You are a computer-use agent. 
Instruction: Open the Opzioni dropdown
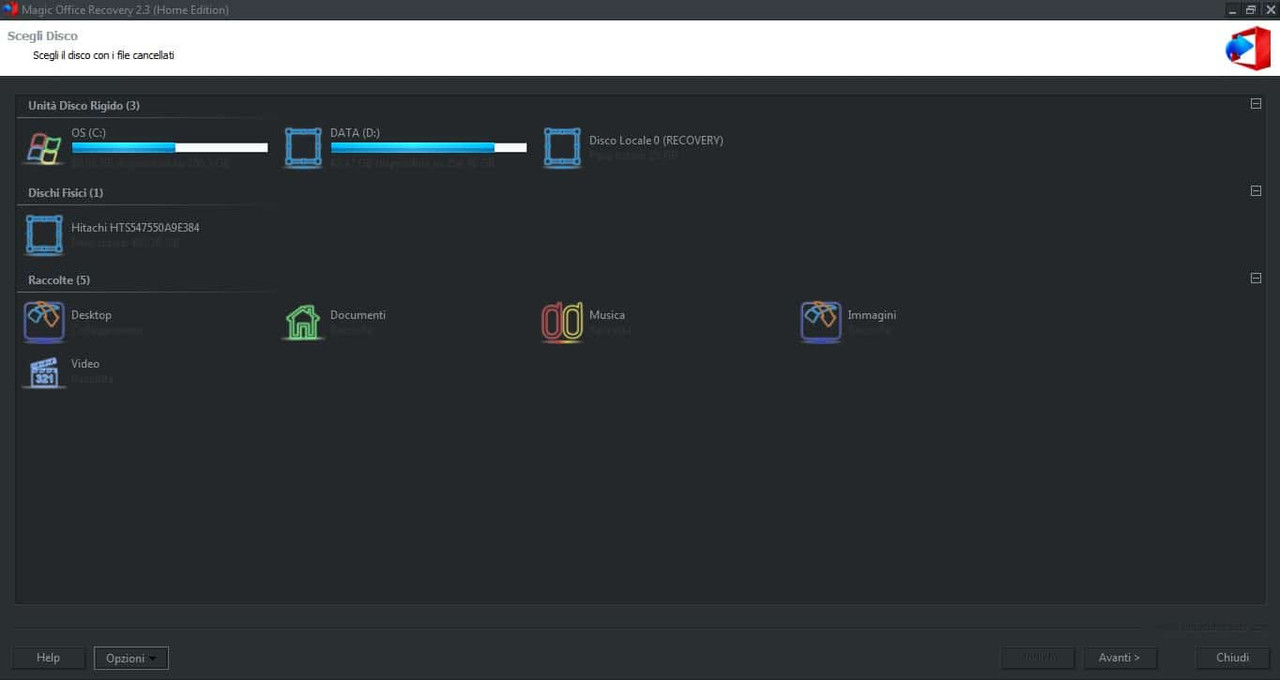[131, 658]
